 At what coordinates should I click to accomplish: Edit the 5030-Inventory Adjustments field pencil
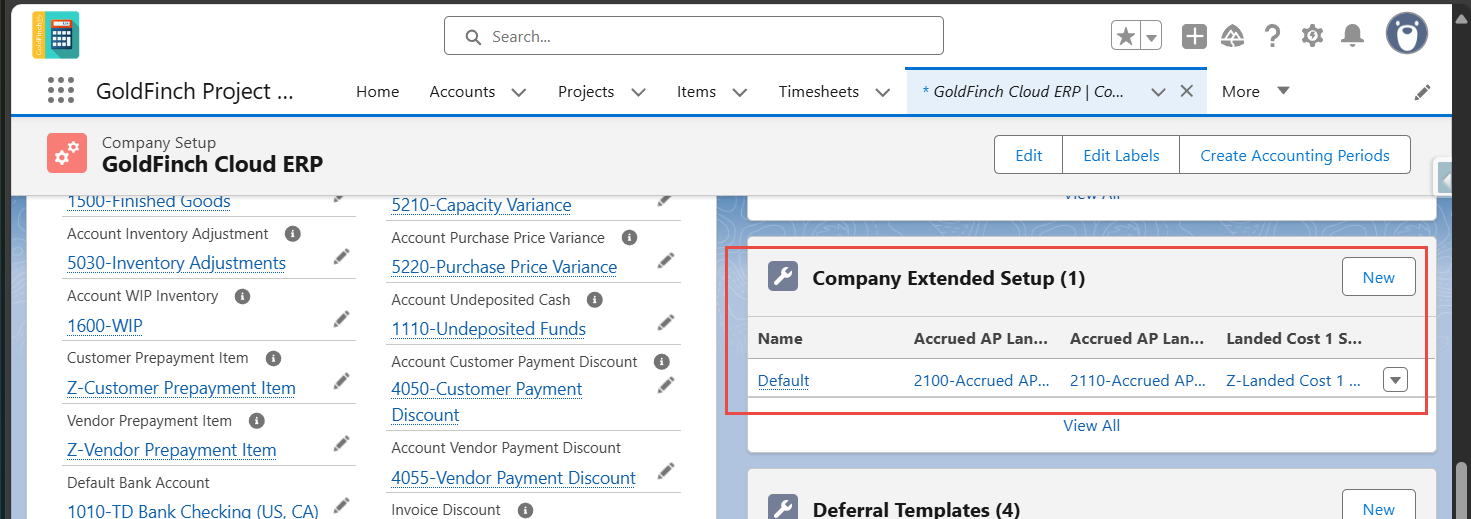pyautogui.click(x=341, y=257)
